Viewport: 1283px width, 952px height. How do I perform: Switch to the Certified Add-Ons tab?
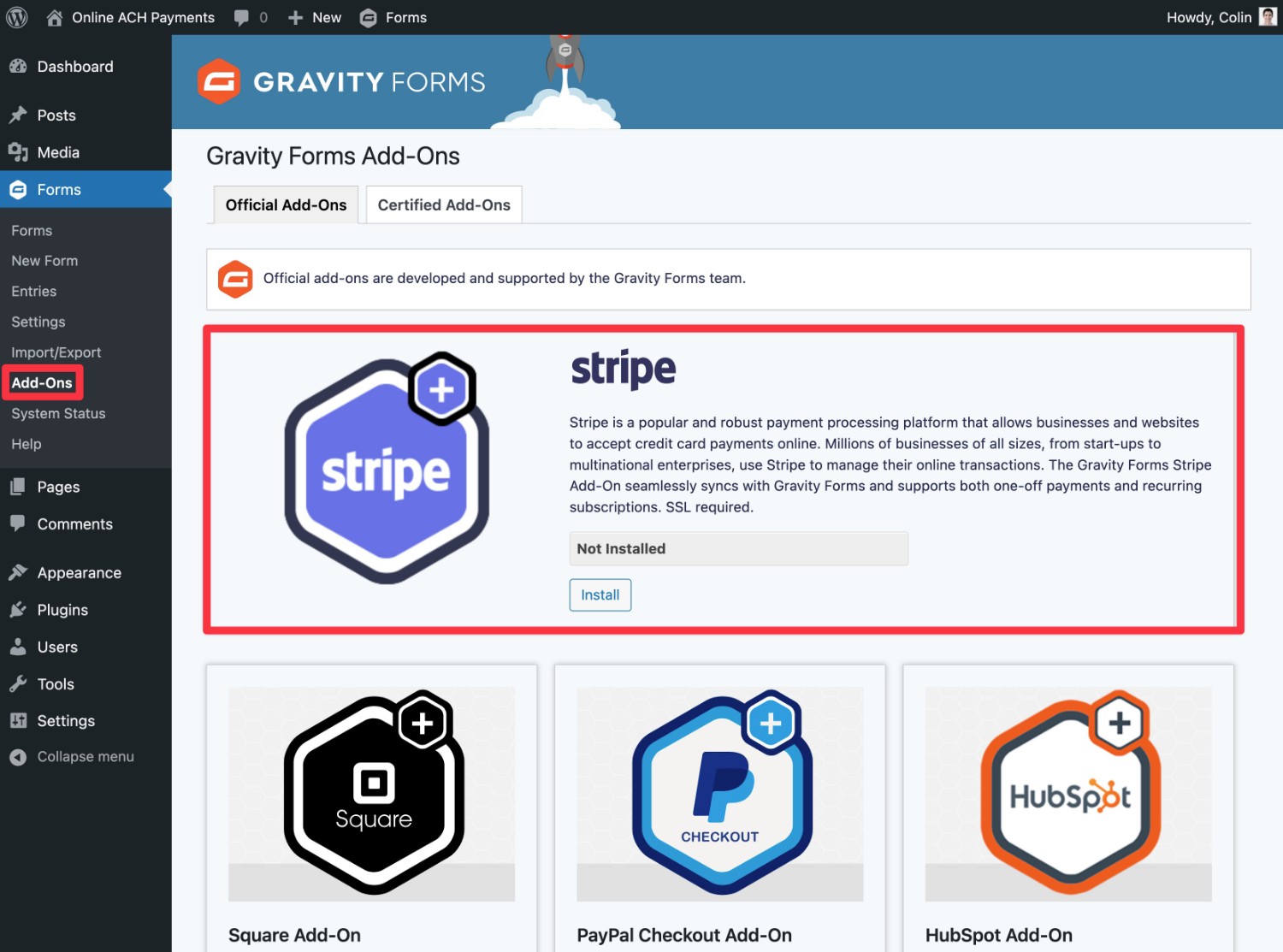pyautogui.click(x=443, y=204)
